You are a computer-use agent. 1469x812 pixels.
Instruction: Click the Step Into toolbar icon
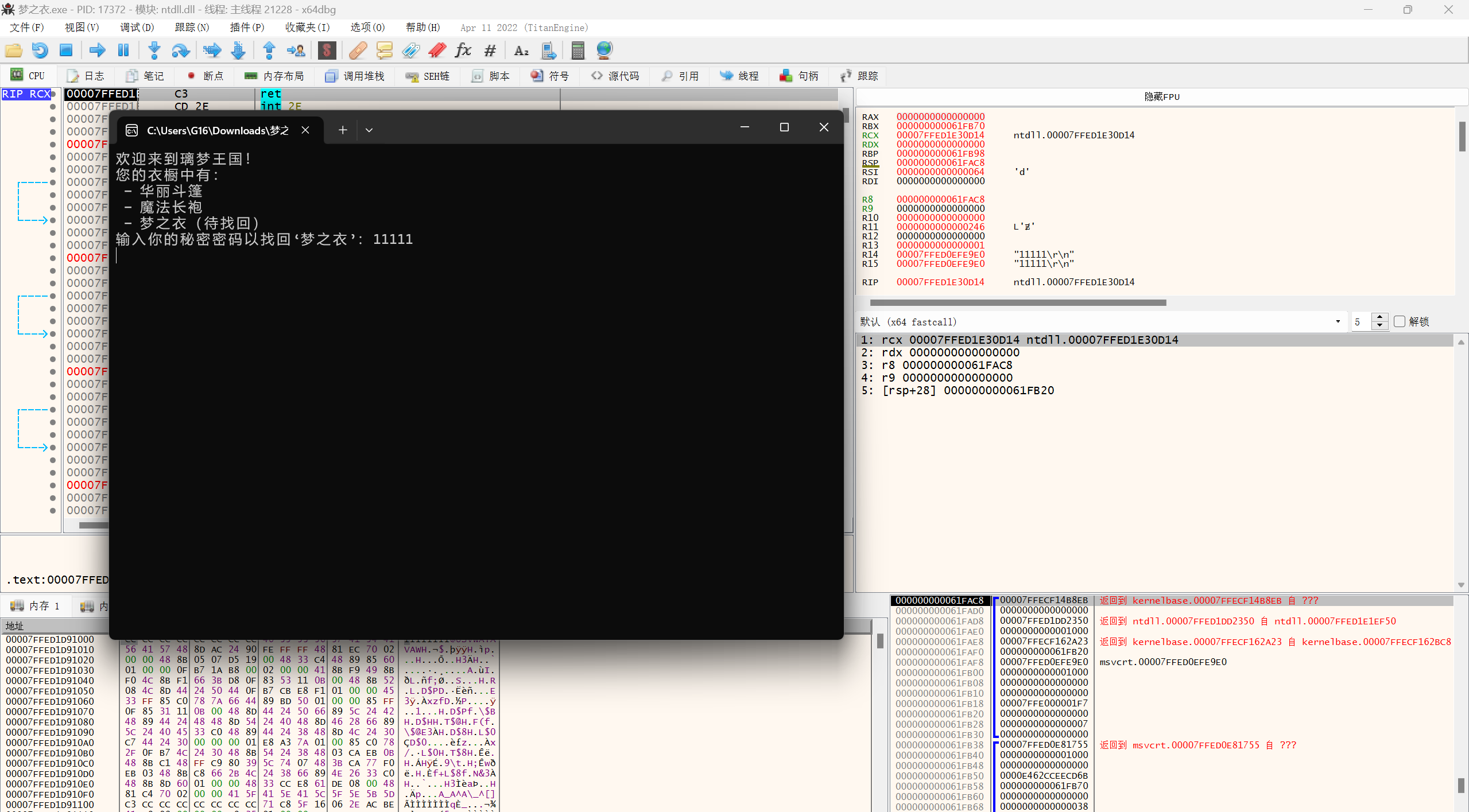pyautogui.click(x=154, y=50)
